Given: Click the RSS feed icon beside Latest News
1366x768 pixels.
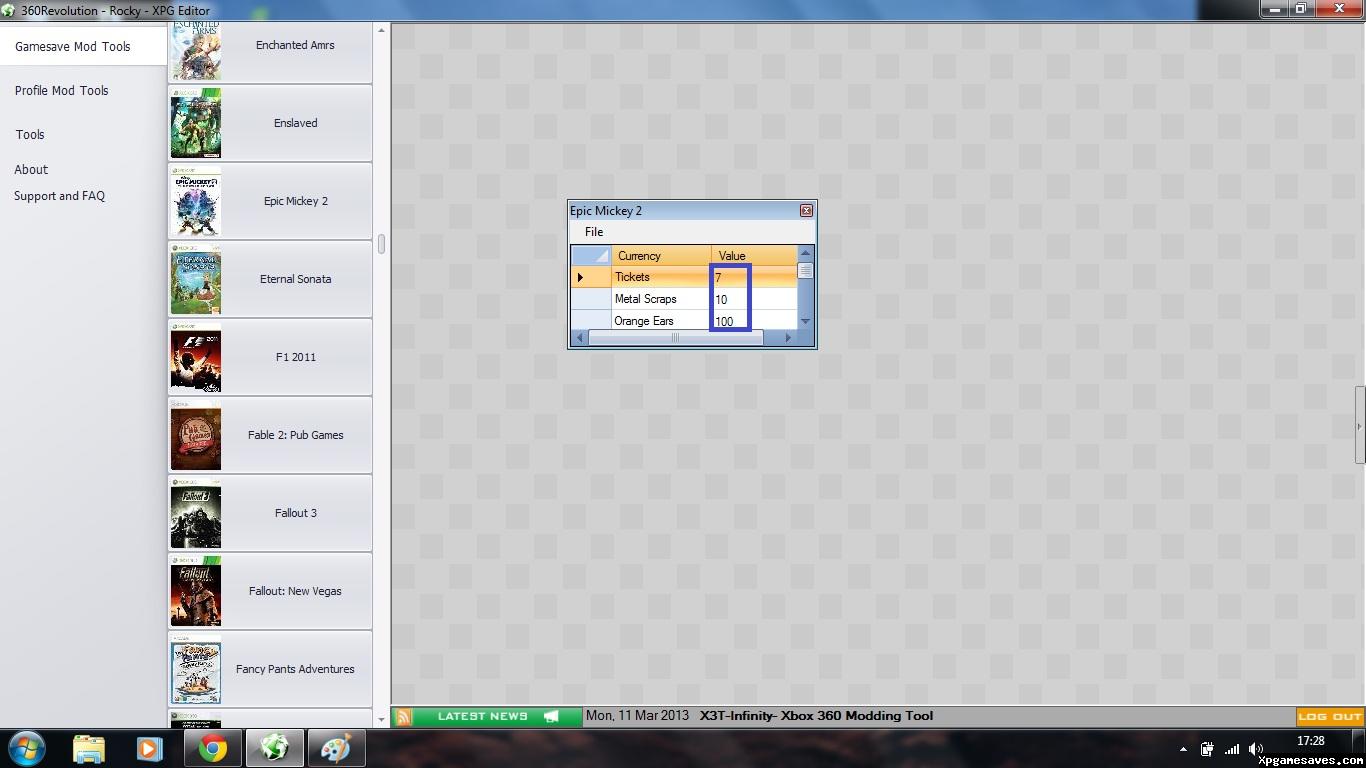Looking at the screenshot, I should (403, 716).
